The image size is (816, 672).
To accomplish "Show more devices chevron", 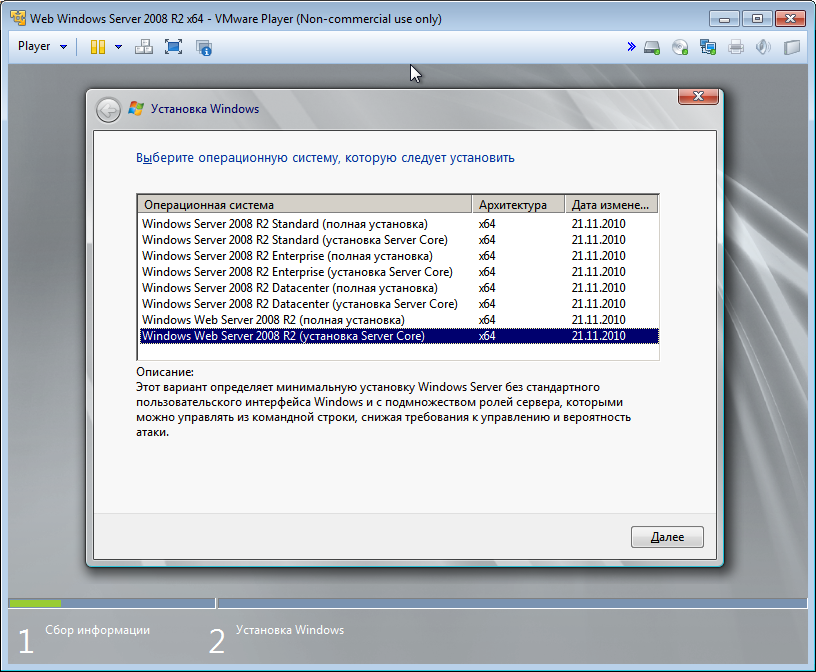I will pos(631,47).
